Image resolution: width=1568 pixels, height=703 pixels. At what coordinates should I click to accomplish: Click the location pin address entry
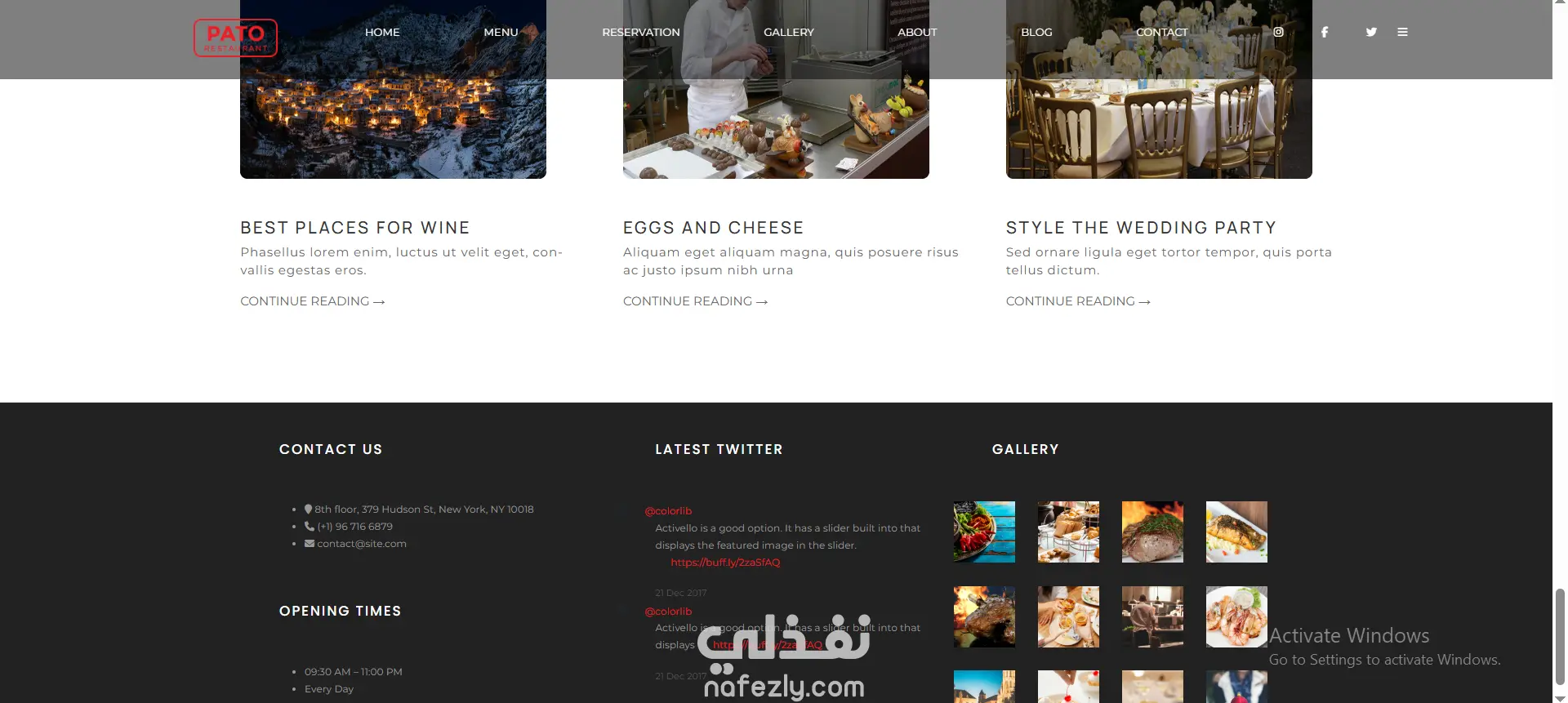pos(419,509)
